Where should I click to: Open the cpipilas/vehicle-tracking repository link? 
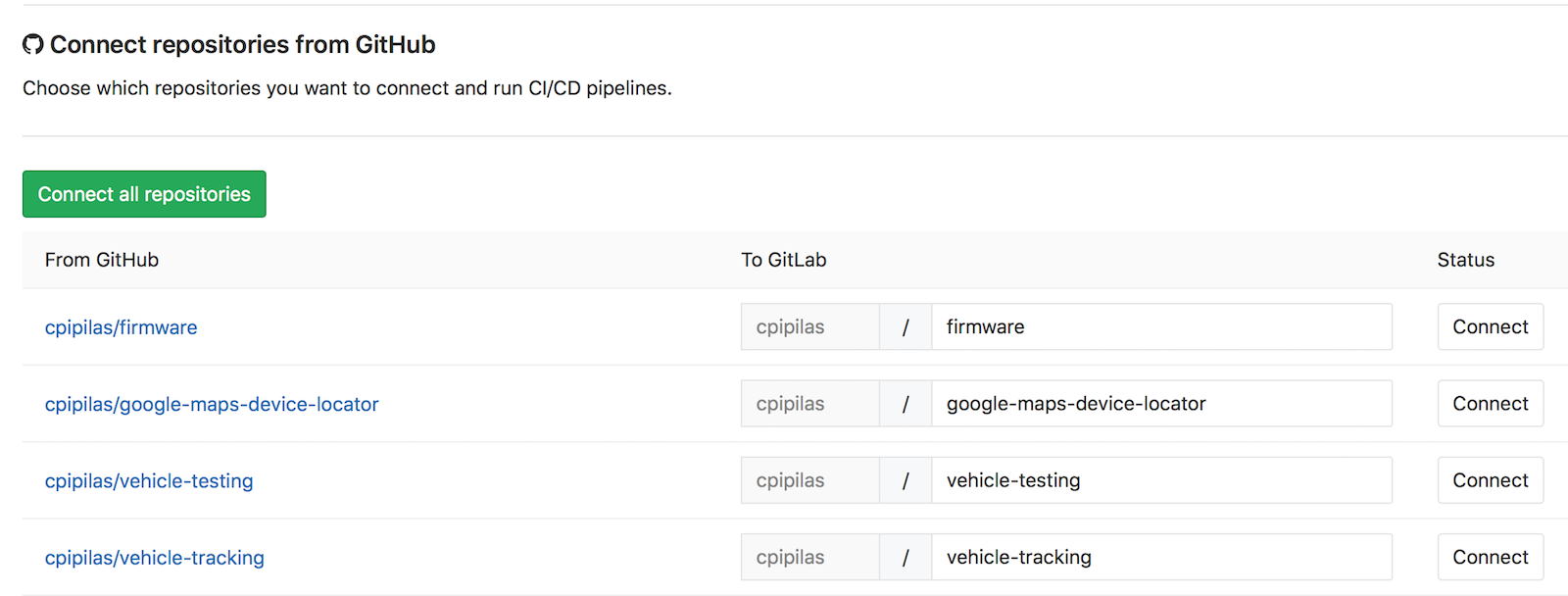(x=155, y=558)
